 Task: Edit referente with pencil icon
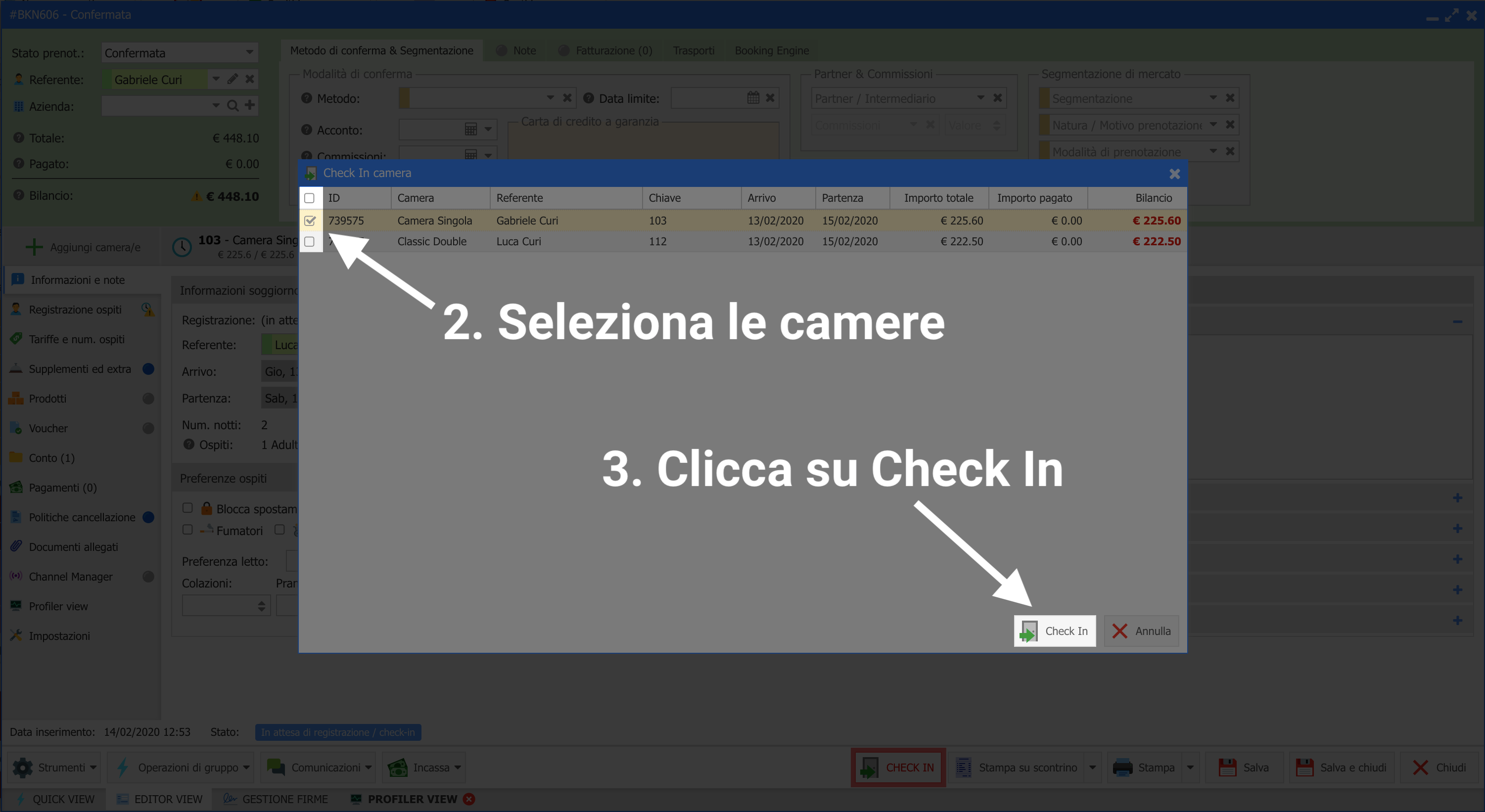232,79
